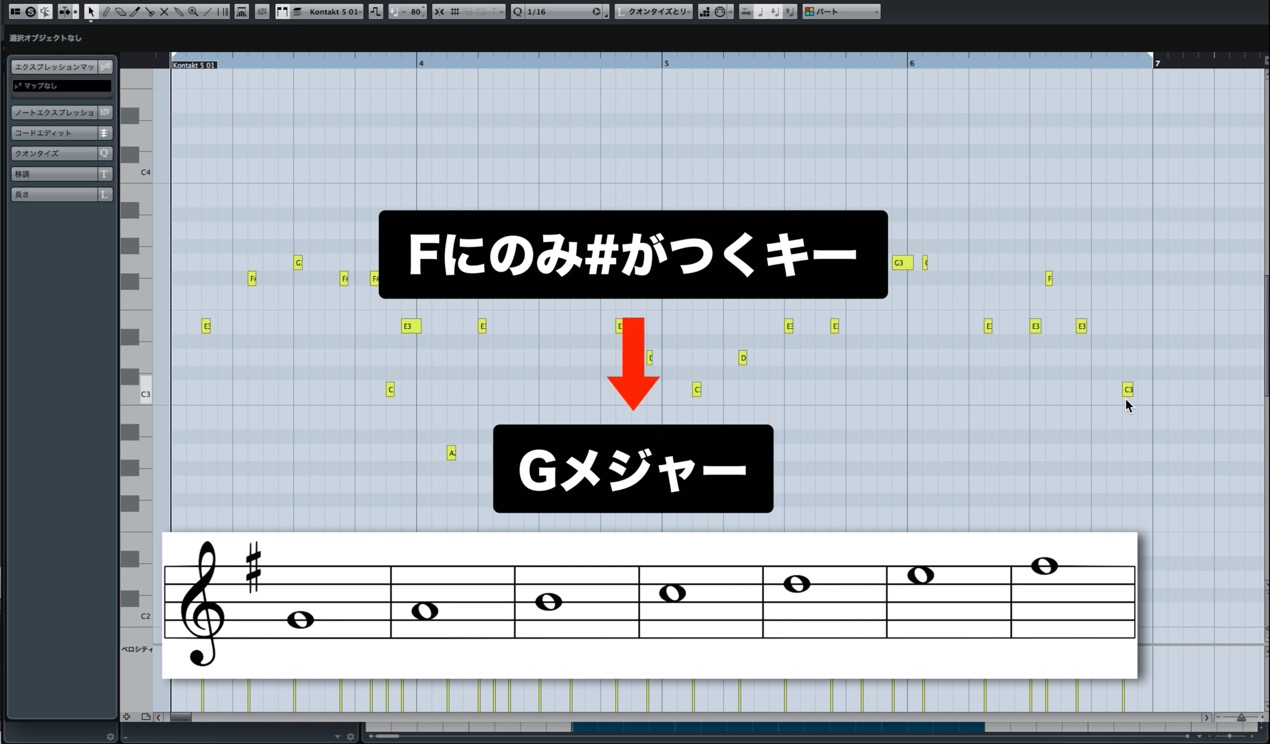Viewport: 1270px width, 744px height.
Task: Select the Glue tool
Action: pos(178,12)
